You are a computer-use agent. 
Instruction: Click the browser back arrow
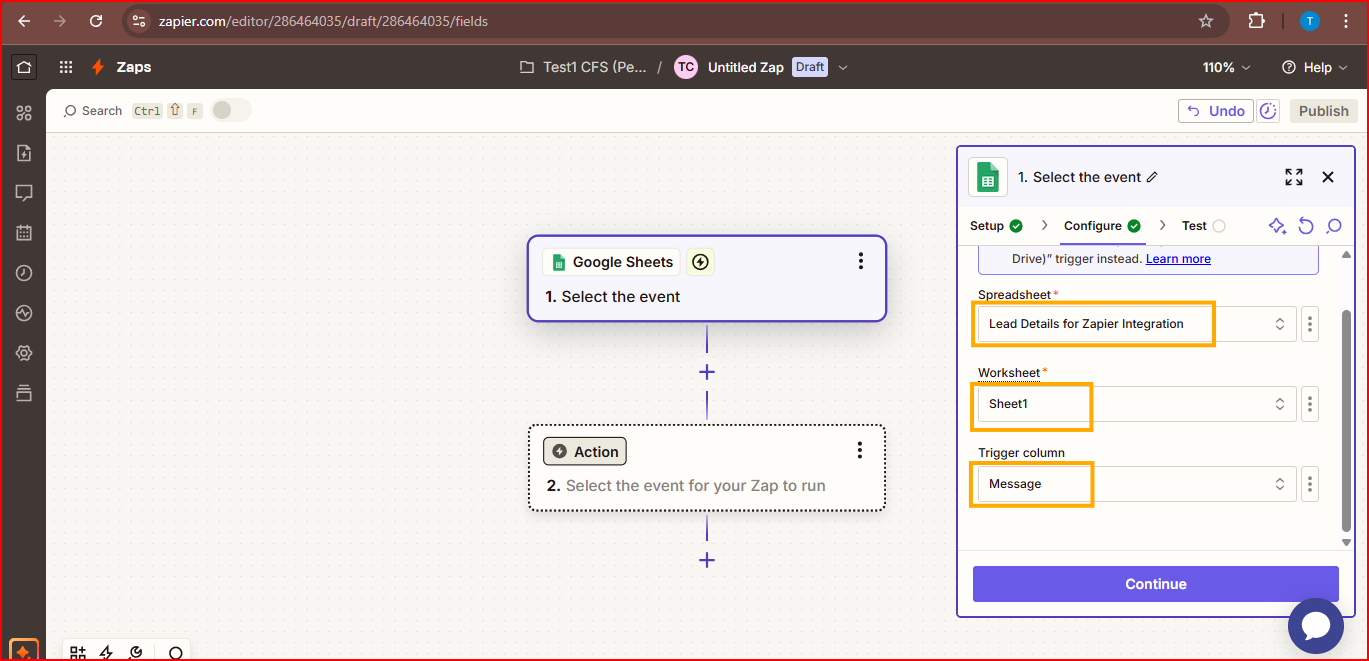[x=24, y=21]
